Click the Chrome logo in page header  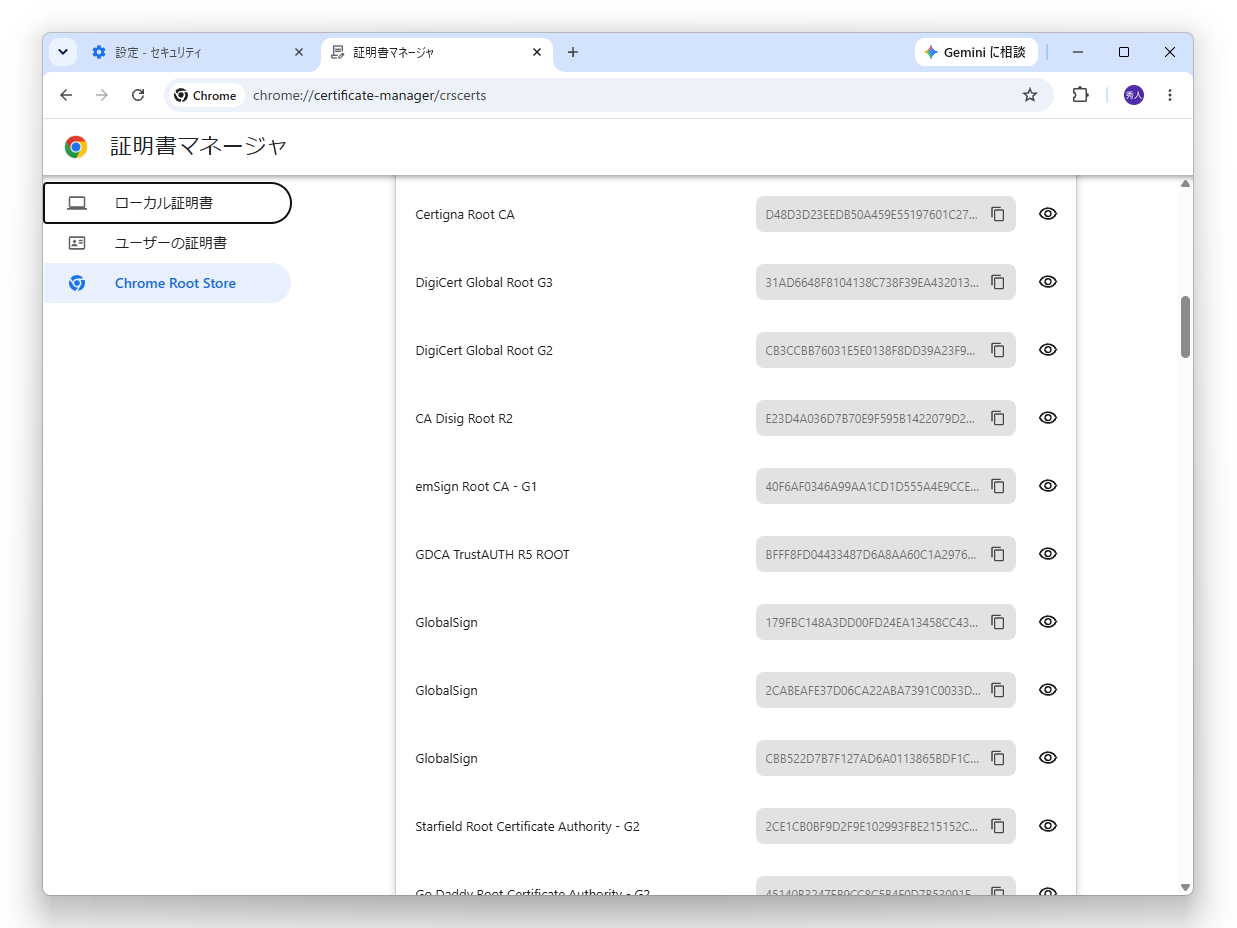(76, 147)
